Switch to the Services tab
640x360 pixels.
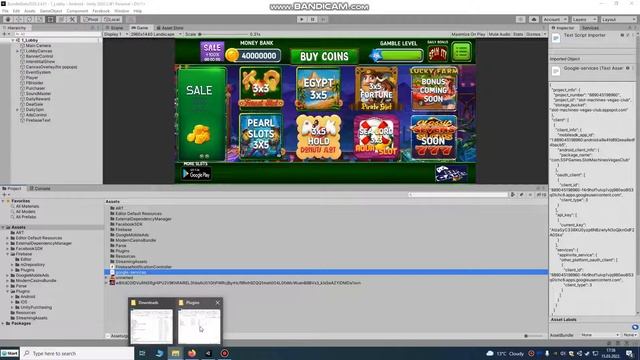(x=590, y=28)
